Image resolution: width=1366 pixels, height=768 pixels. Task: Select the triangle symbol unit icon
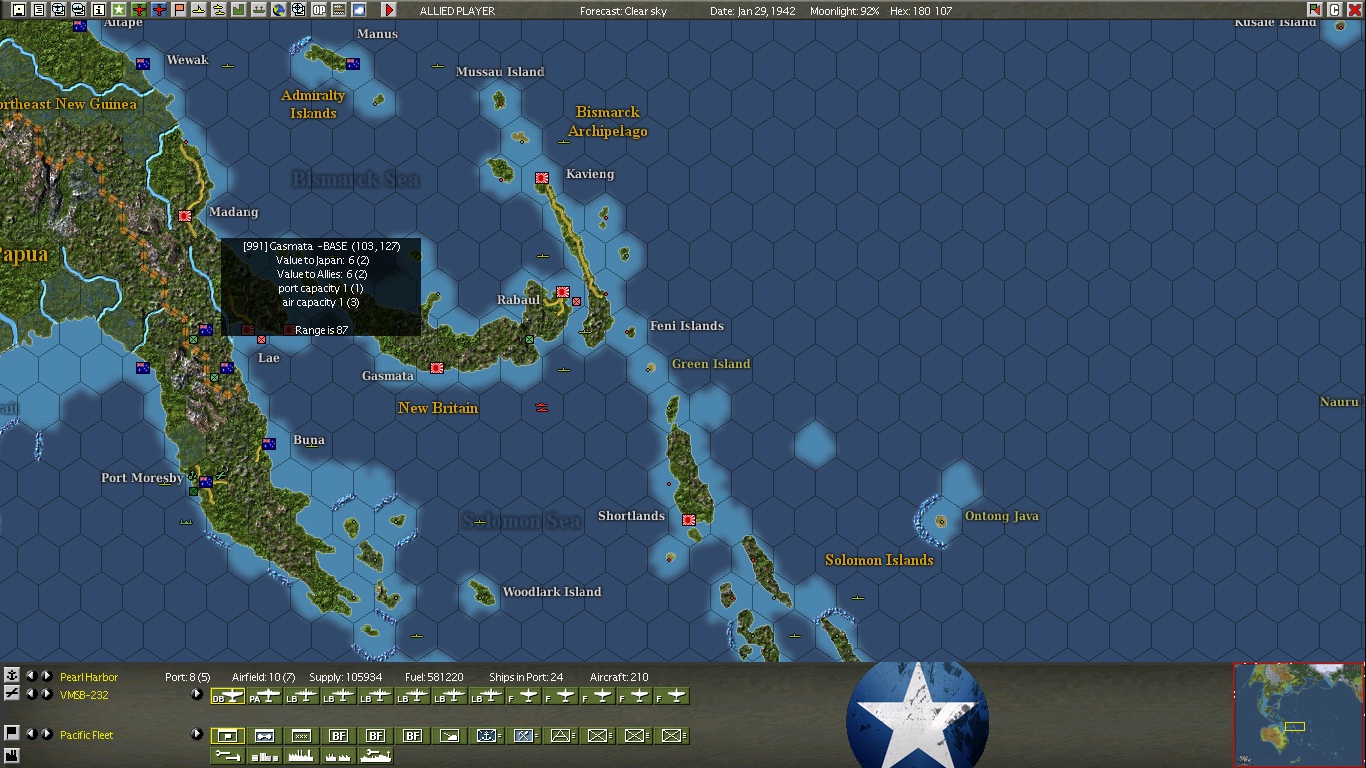[x=561, y=736]
